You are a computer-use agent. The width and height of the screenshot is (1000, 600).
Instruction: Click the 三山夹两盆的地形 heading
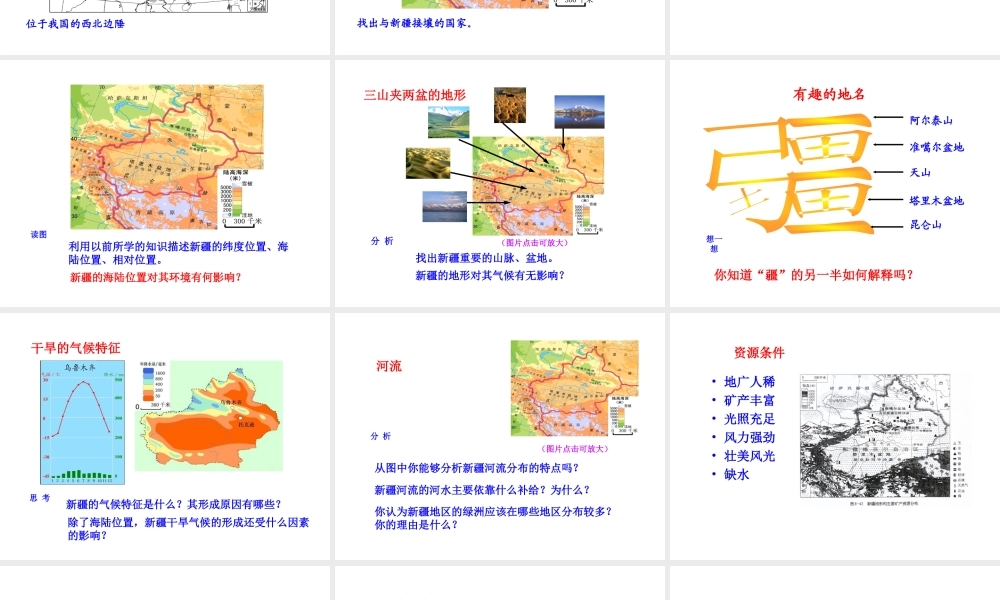point(415,95)
